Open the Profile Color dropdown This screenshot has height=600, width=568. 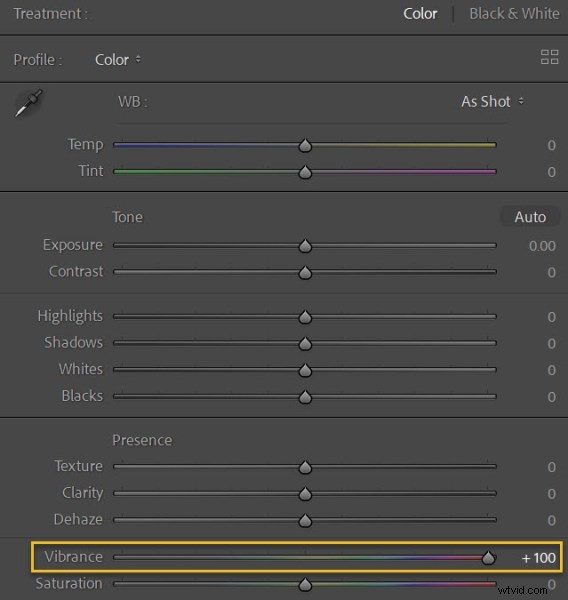point(118,60)
